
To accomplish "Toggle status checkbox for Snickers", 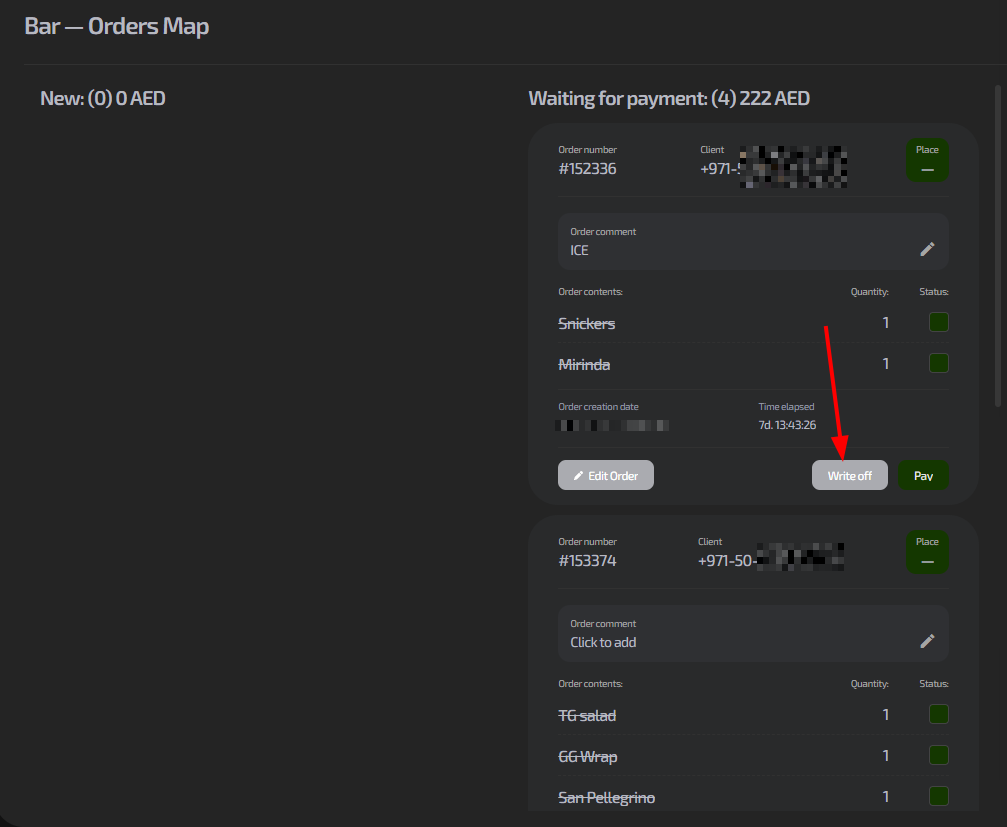I will [938, 323].
